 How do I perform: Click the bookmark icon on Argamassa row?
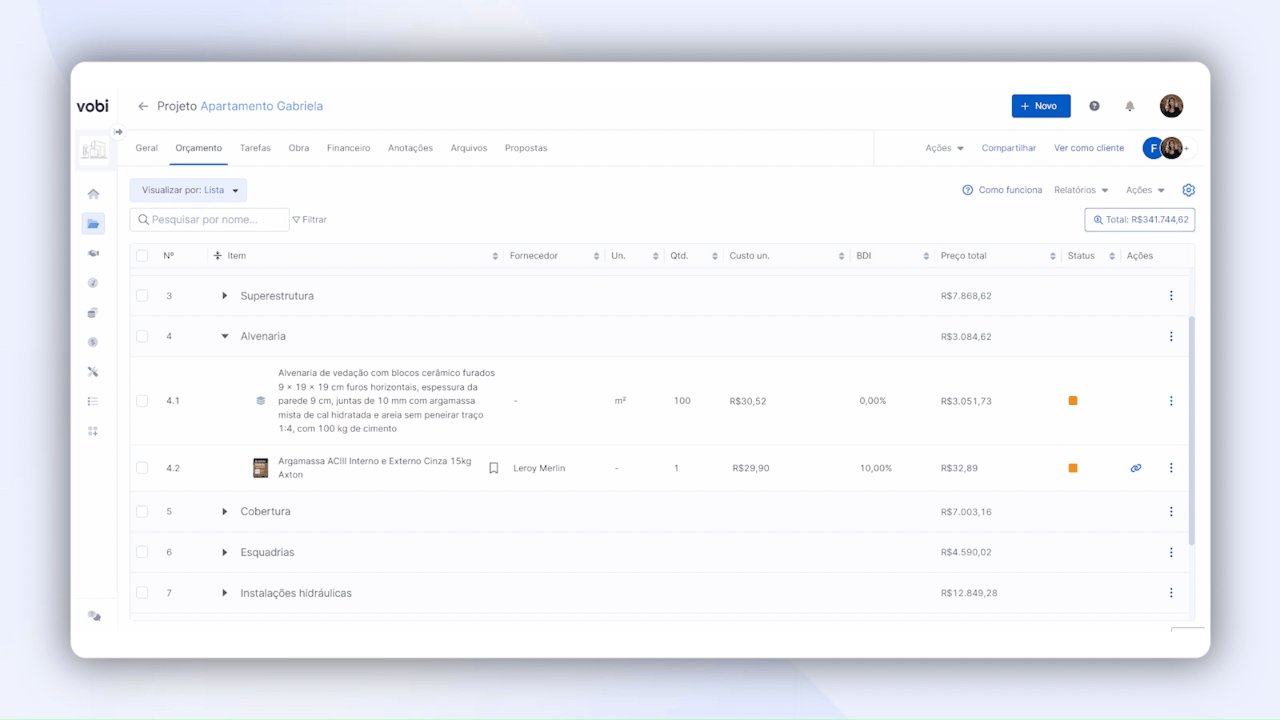click(x=493, y=468)
